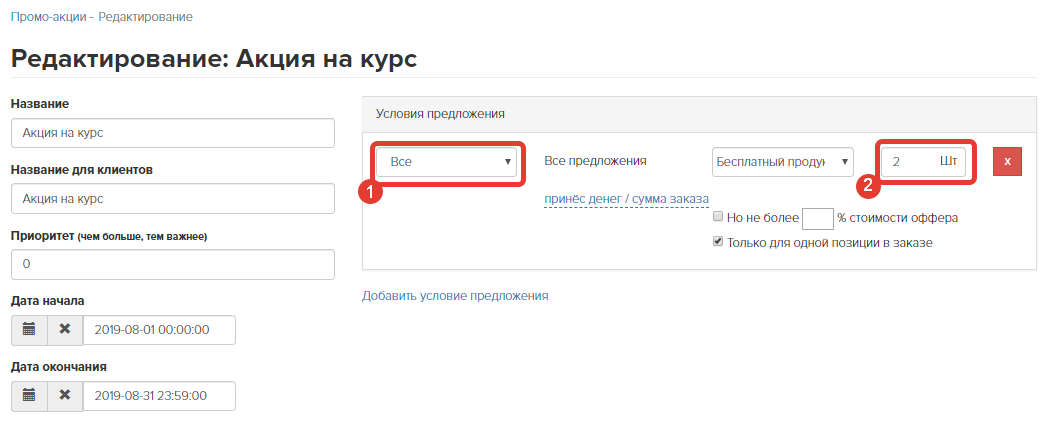Click the 'Дата окончания' label
Viewport: 1054px width, 436px height.
tap(58, 367)
